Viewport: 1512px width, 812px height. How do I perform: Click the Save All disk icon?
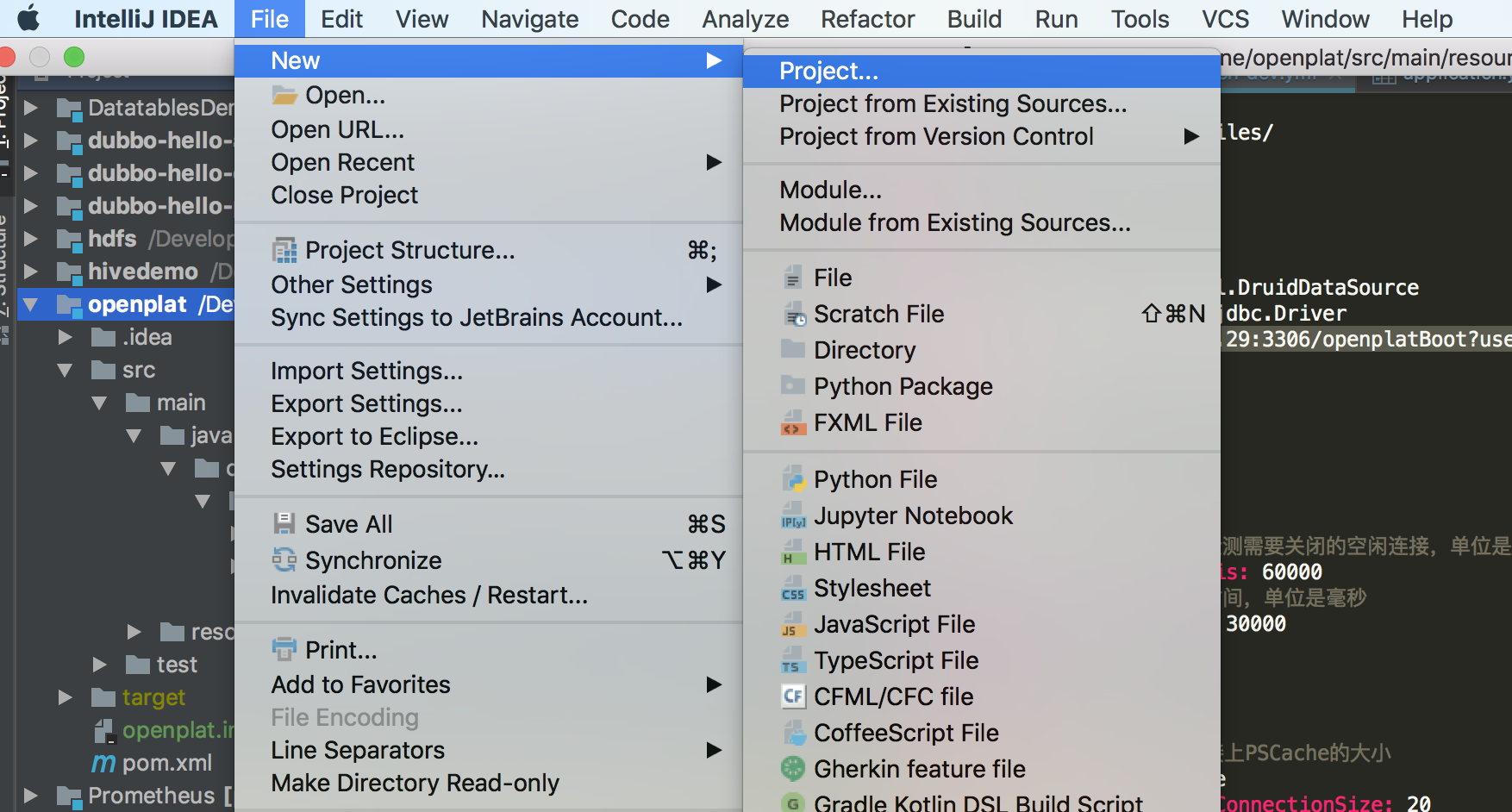tap(284, 524)
